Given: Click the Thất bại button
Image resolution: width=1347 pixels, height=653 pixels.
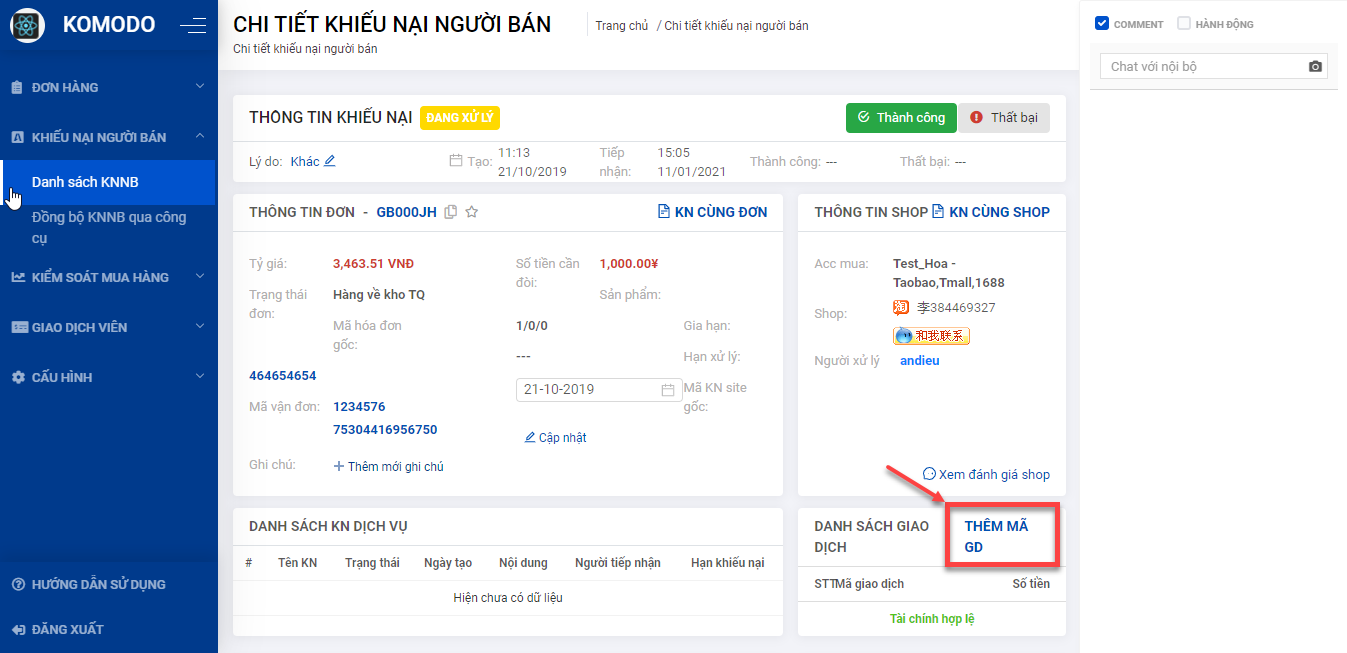Looking at the screenshot, I should click(x=1004, y=118).
